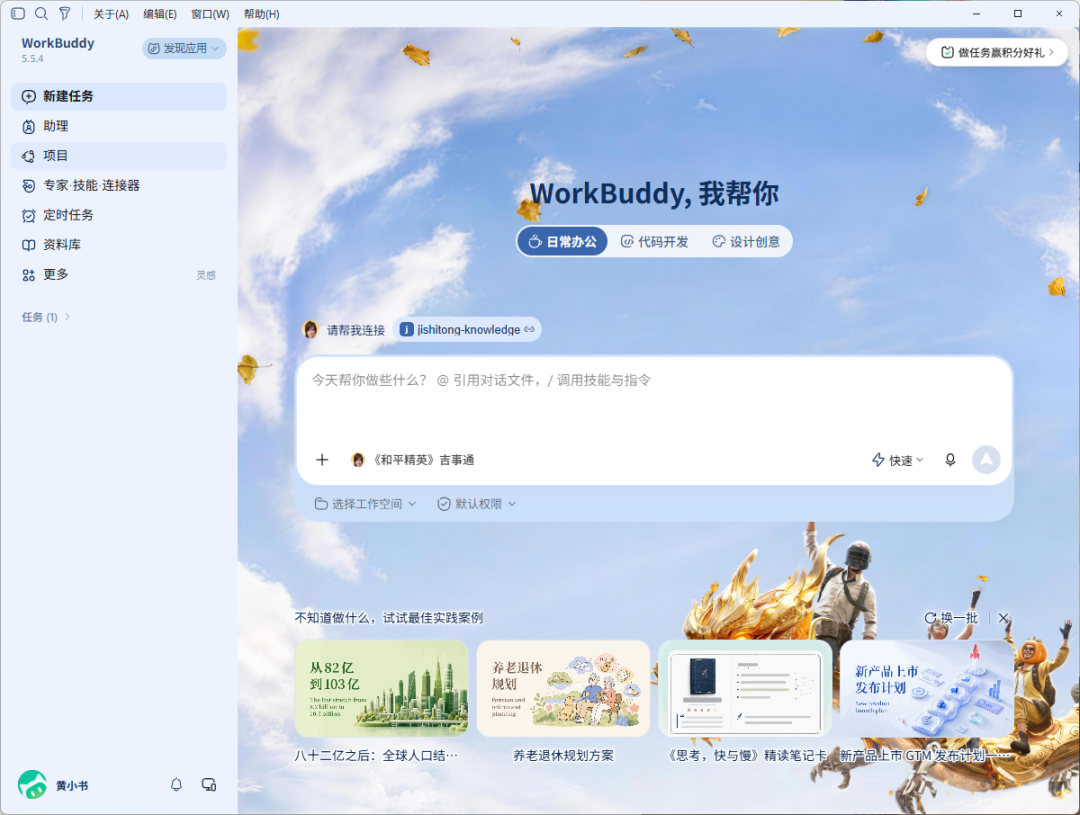
Task: Open the 养老退休规划 case thumbnail
Action: [x=563, y=688]
